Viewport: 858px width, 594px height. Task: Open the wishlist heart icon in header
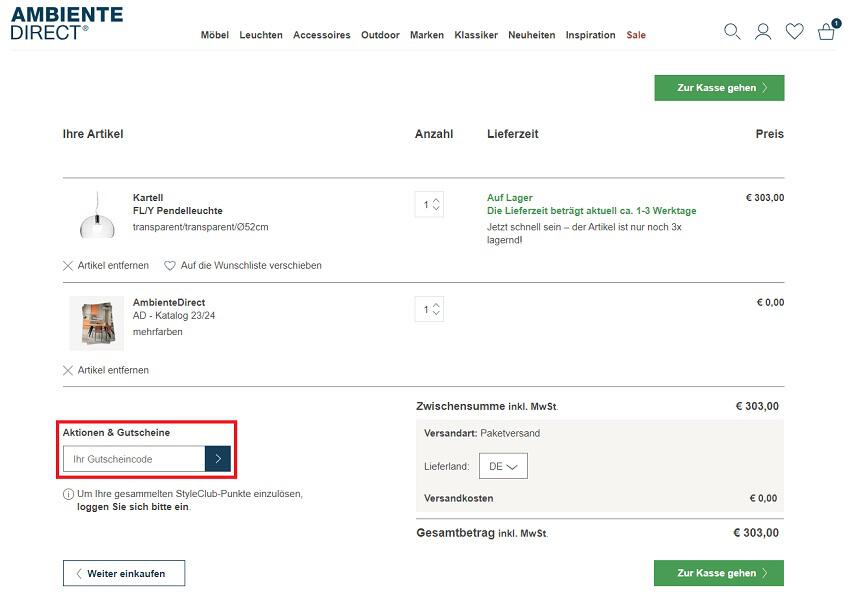point(795,31)
